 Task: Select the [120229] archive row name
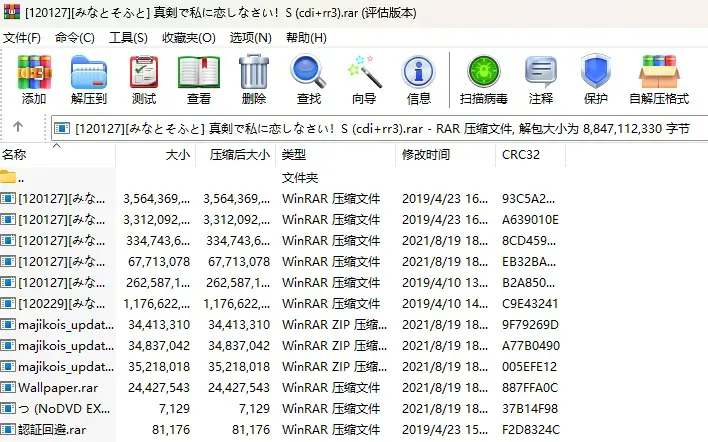click(61, 303)
